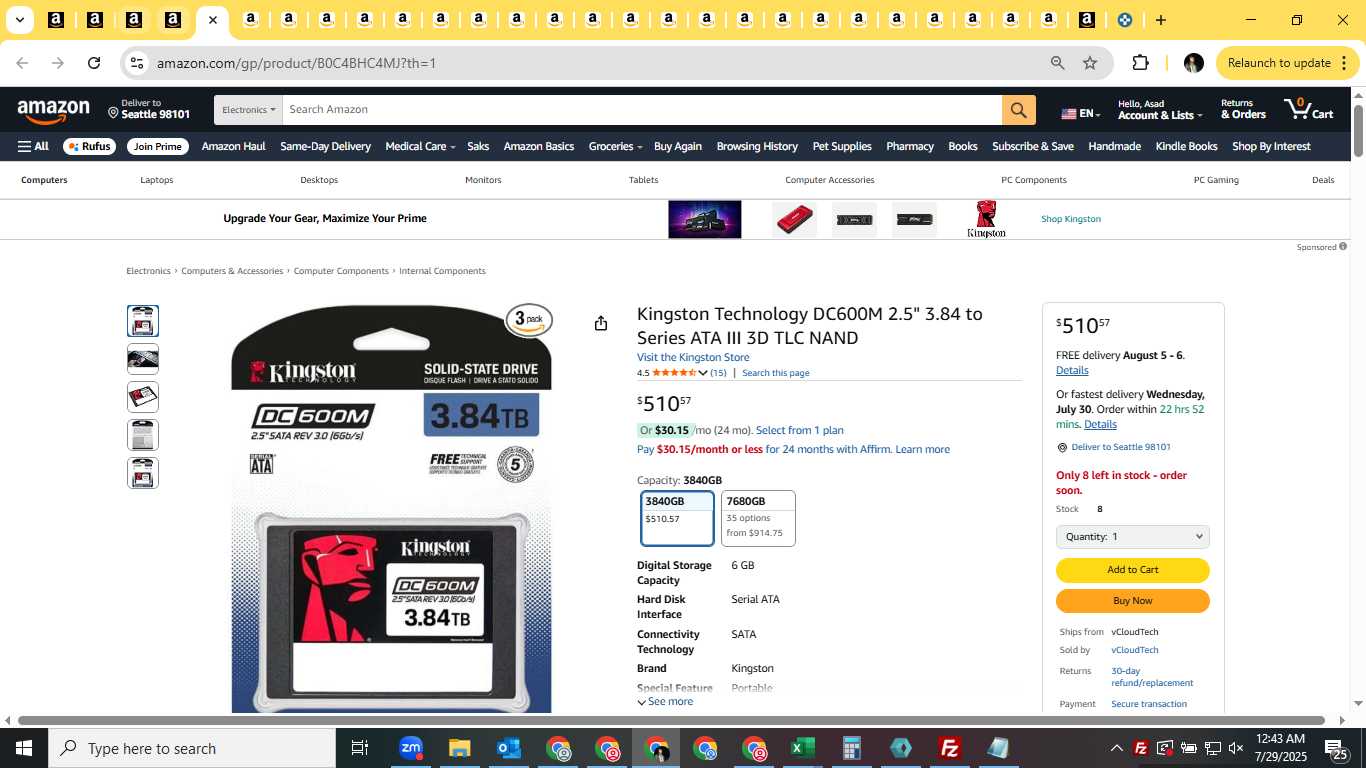Viewport: 1366px width, 768px height.
Task: Click the 30-day refund/replacement link
Action: [1152, 677]
